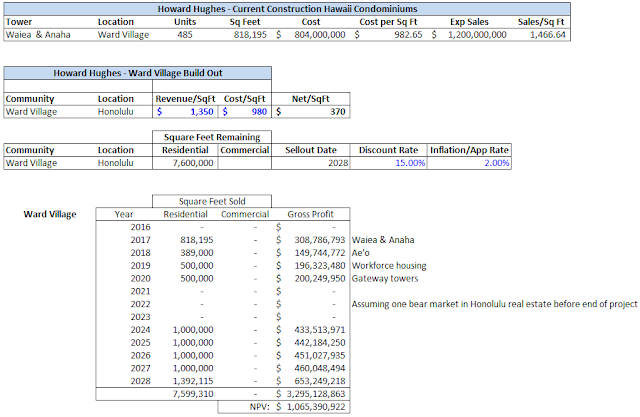Click the 2028 gross profit 653,249,218
This screenshot has height=417, width=640.
320,381
